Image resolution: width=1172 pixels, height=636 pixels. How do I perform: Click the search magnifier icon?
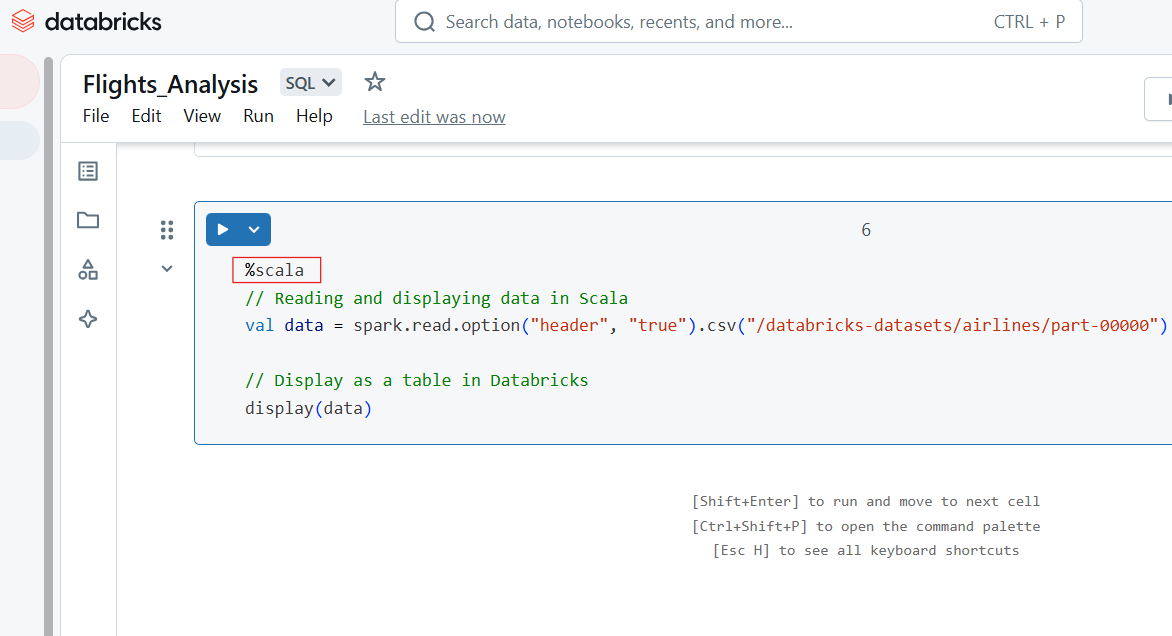pyautogui.click(x=425, y=22)
